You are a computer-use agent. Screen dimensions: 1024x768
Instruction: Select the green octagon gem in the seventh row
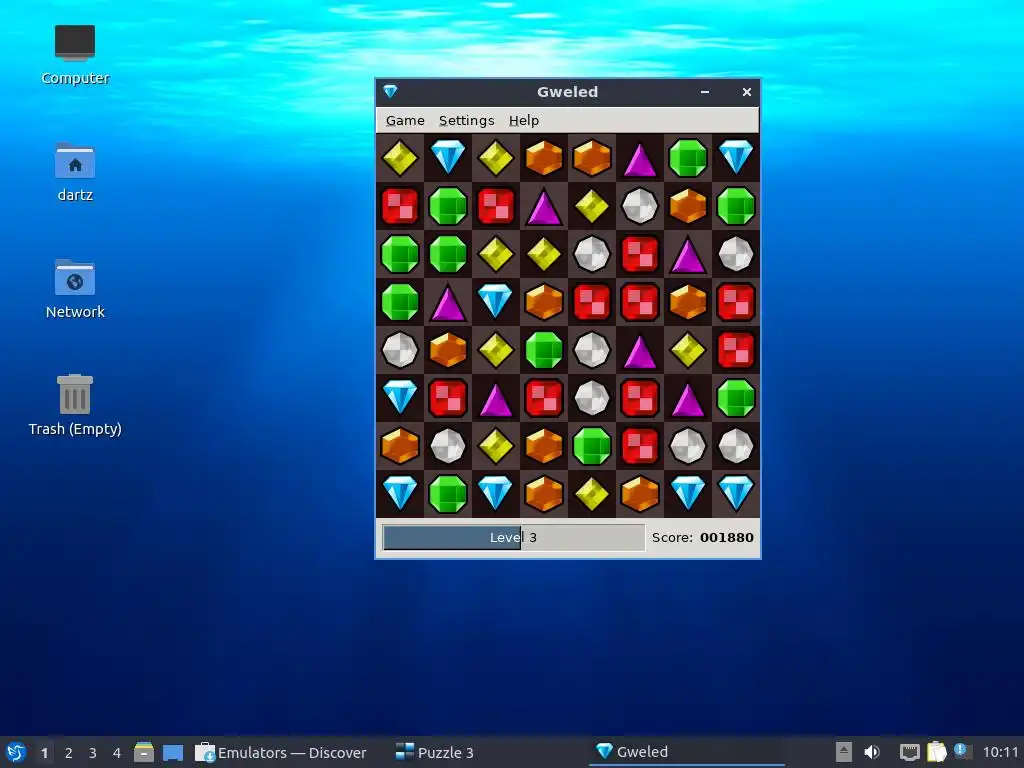pyautogui.click(x=592, y=447)
